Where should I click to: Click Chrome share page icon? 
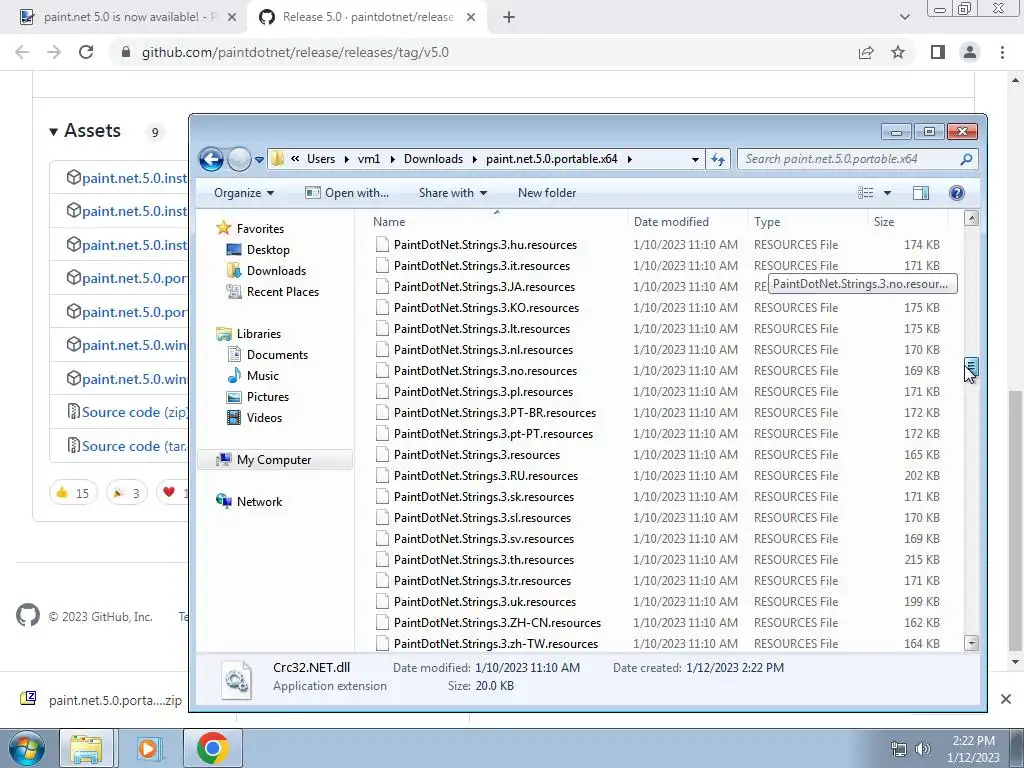click(x=866, y=52)
